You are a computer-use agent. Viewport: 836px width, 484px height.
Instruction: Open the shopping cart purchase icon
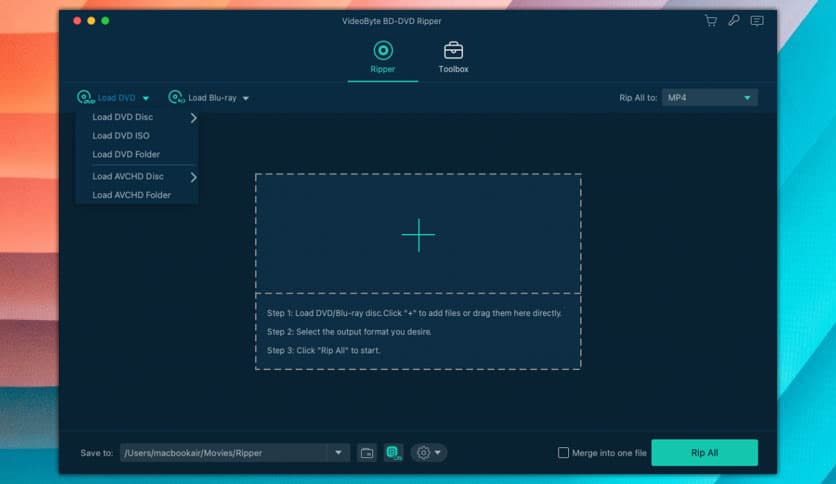point(711,21)
